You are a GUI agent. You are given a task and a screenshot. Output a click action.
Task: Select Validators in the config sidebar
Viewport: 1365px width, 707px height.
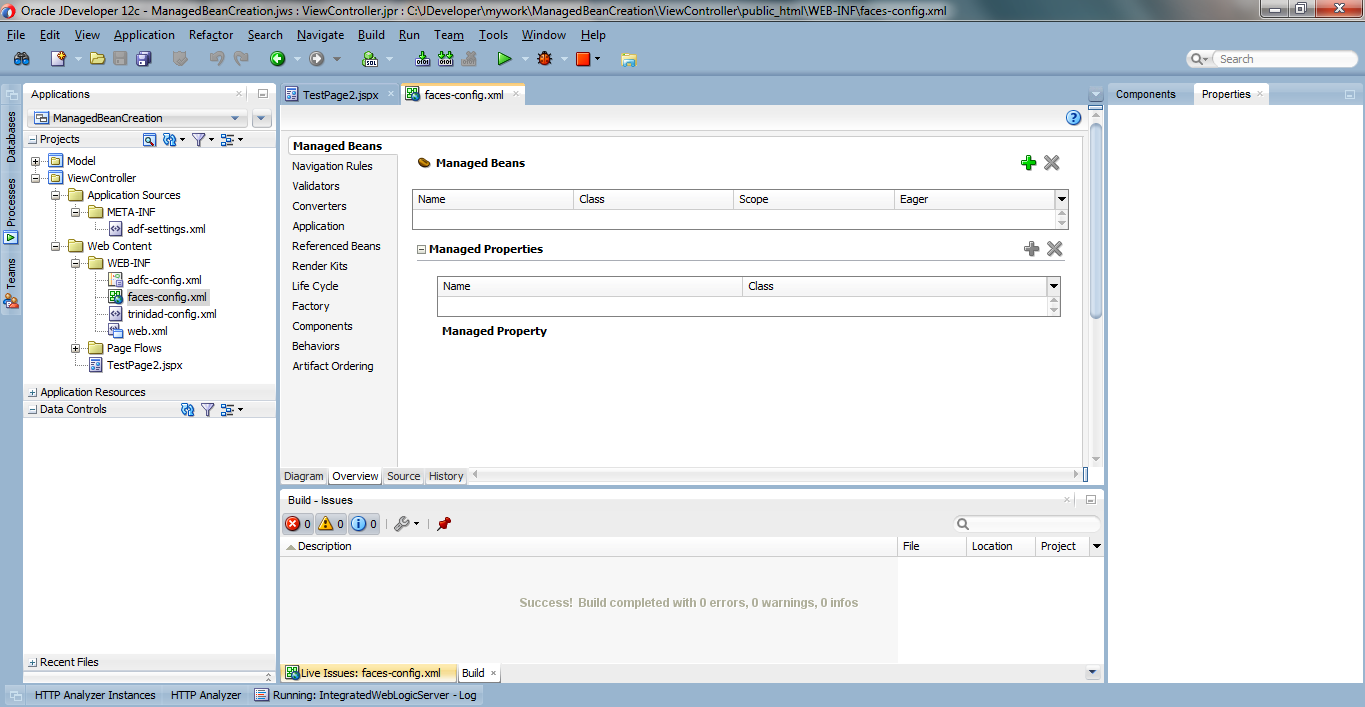(315, 186)
